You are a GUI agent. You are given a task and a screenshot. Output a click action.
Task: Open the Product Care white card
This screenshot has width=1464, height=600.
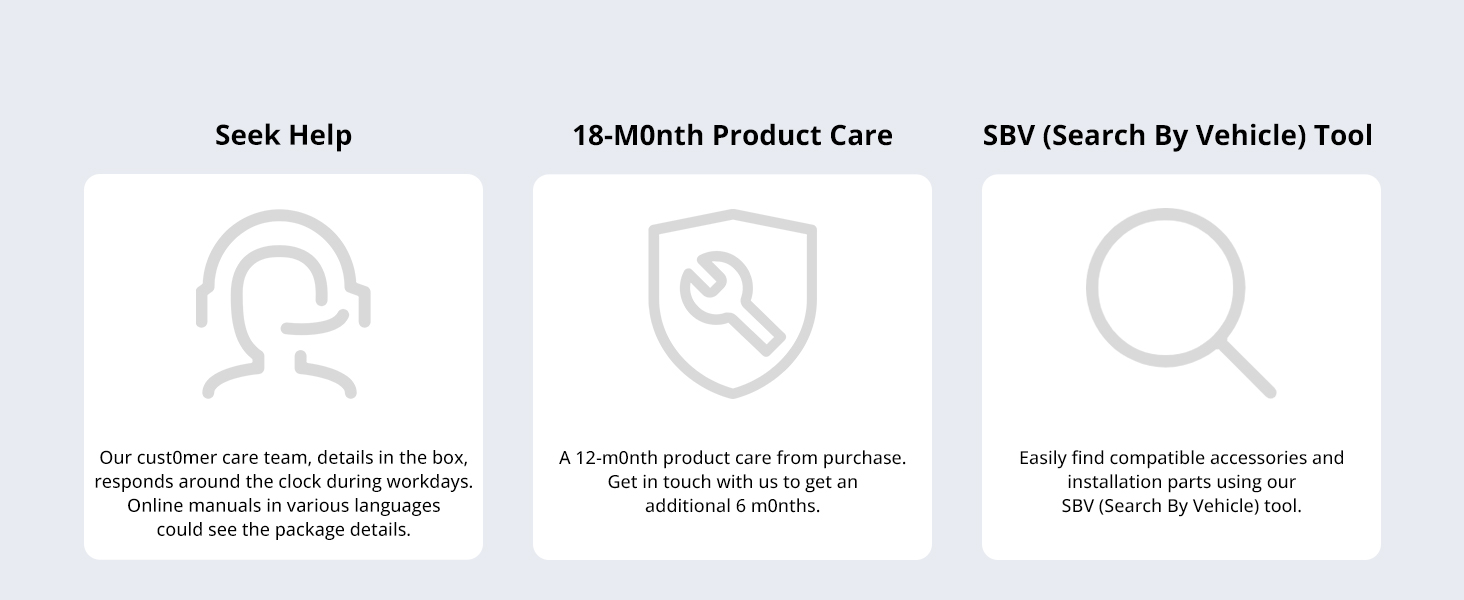pos(732,367)
